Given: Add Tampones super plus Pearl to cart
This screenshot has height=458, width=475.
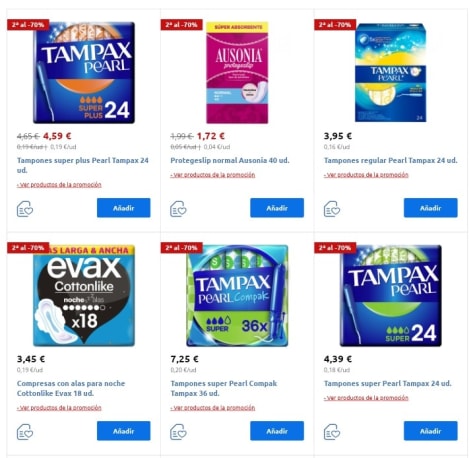Looking at the screenshot, I should click(124, 208).
